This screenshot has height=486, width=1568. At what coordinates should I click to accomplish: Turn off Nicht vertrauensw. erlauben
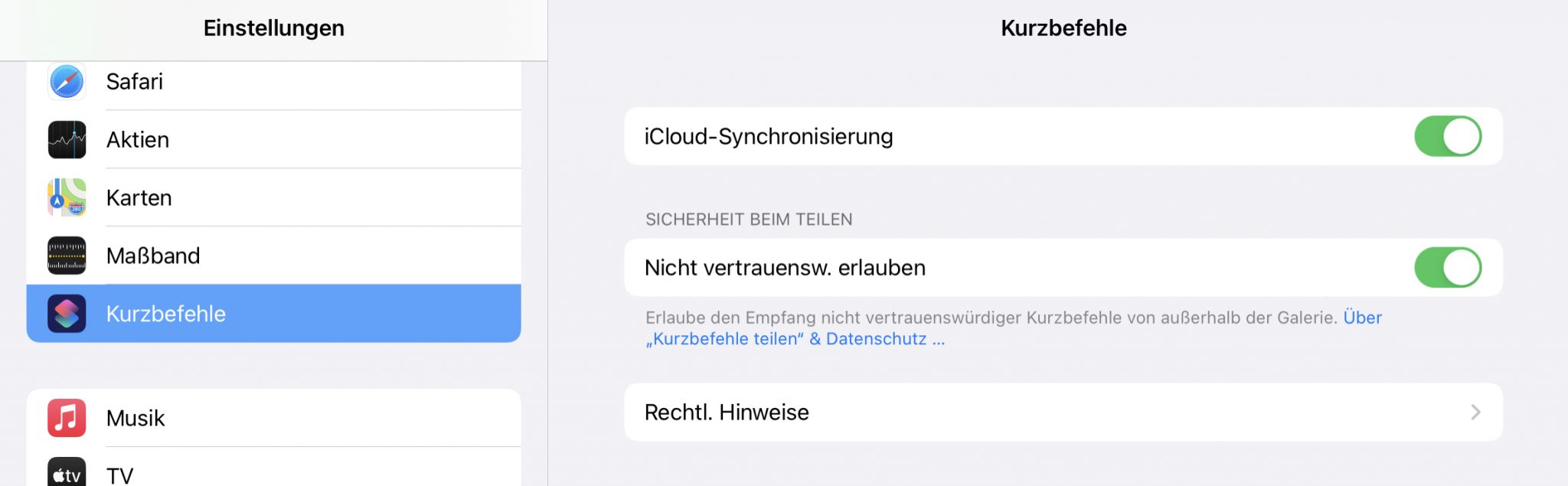1449,267
